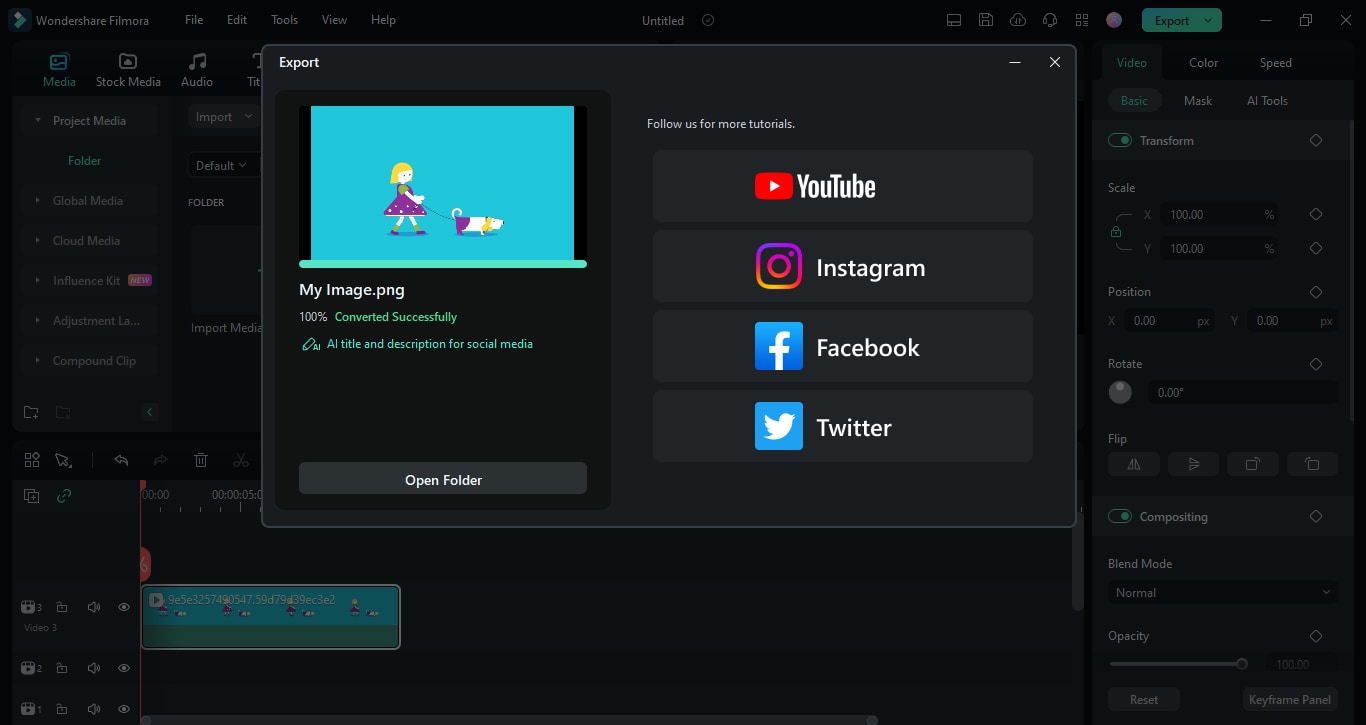
Task: Undo the last action in timeline toolbar
Action: click(x=121, y=460)
